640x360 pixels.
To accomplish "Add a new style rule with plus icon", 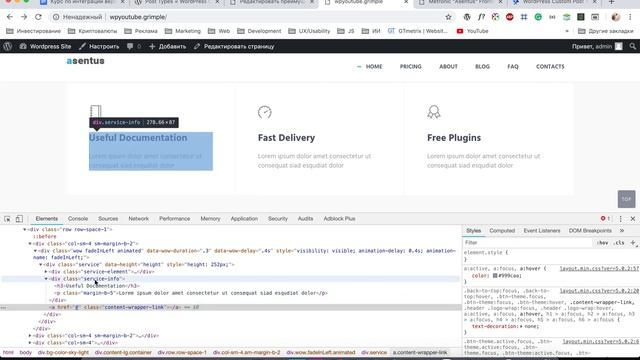I will click(633, 242).
